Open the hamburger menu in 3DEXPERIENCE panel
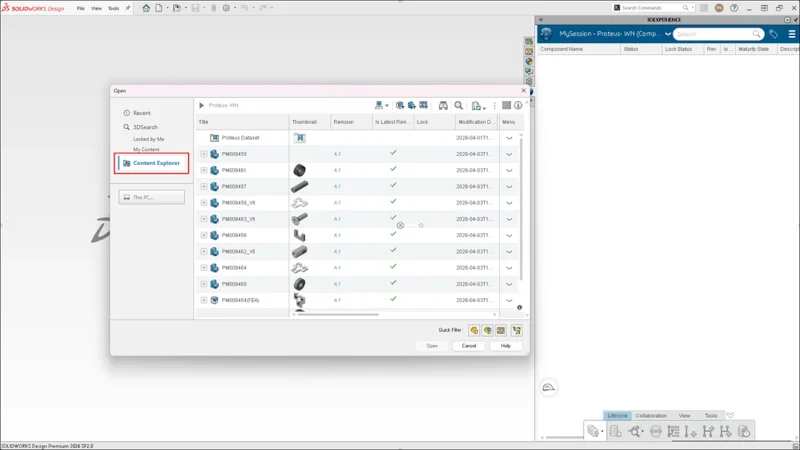Image resolution: width=800 pixels, height=450 pixels. tap(791, 34)
